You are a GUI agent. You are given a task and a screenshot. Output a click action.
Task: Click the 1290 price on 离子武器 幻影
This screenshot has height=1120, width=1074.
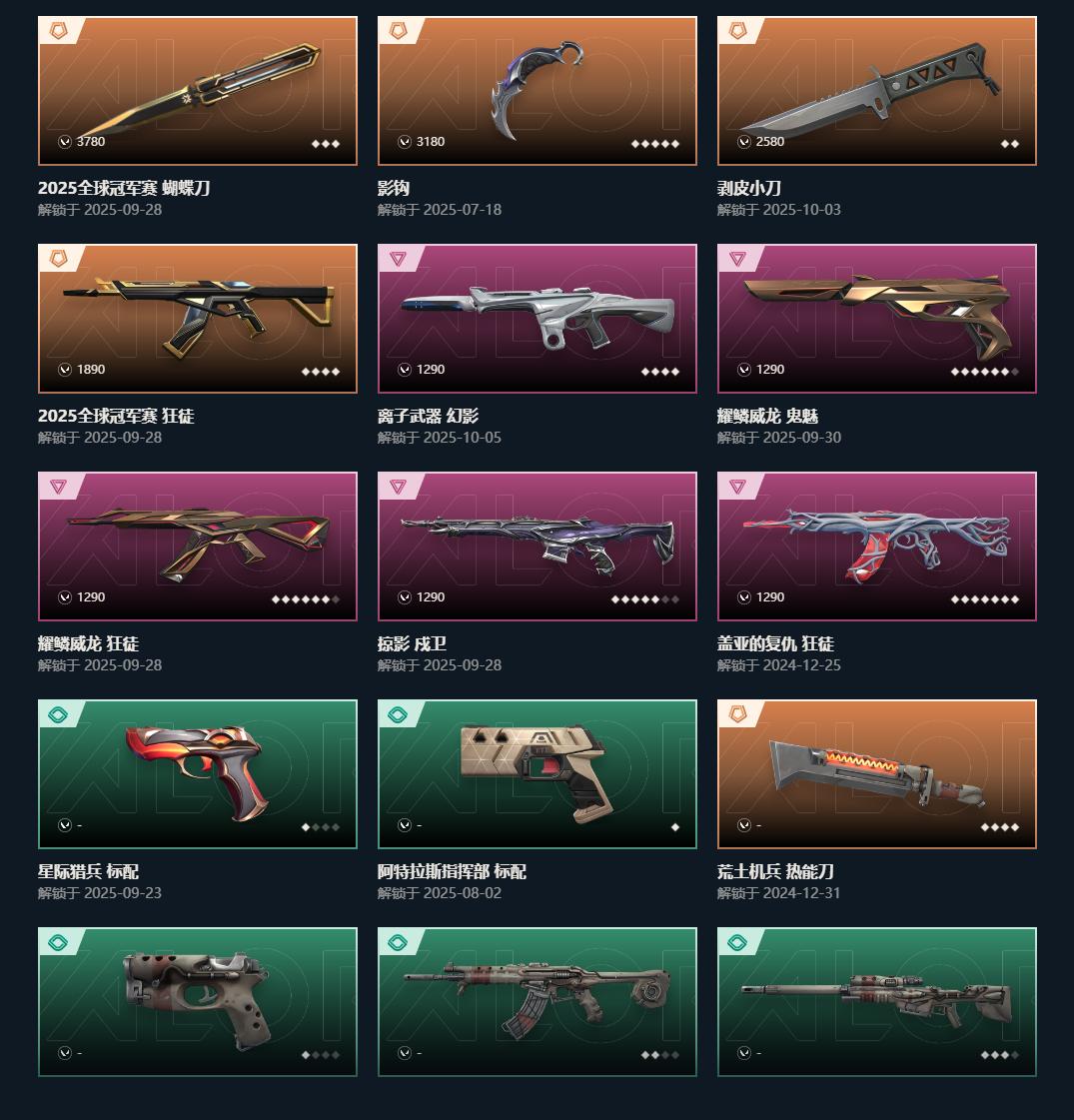click(x=431, y=370)
